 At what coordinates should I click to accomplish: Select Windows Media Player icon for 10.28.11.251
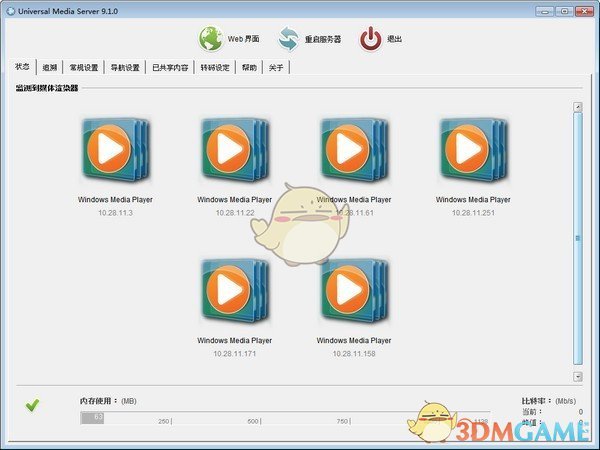(473, 149)
